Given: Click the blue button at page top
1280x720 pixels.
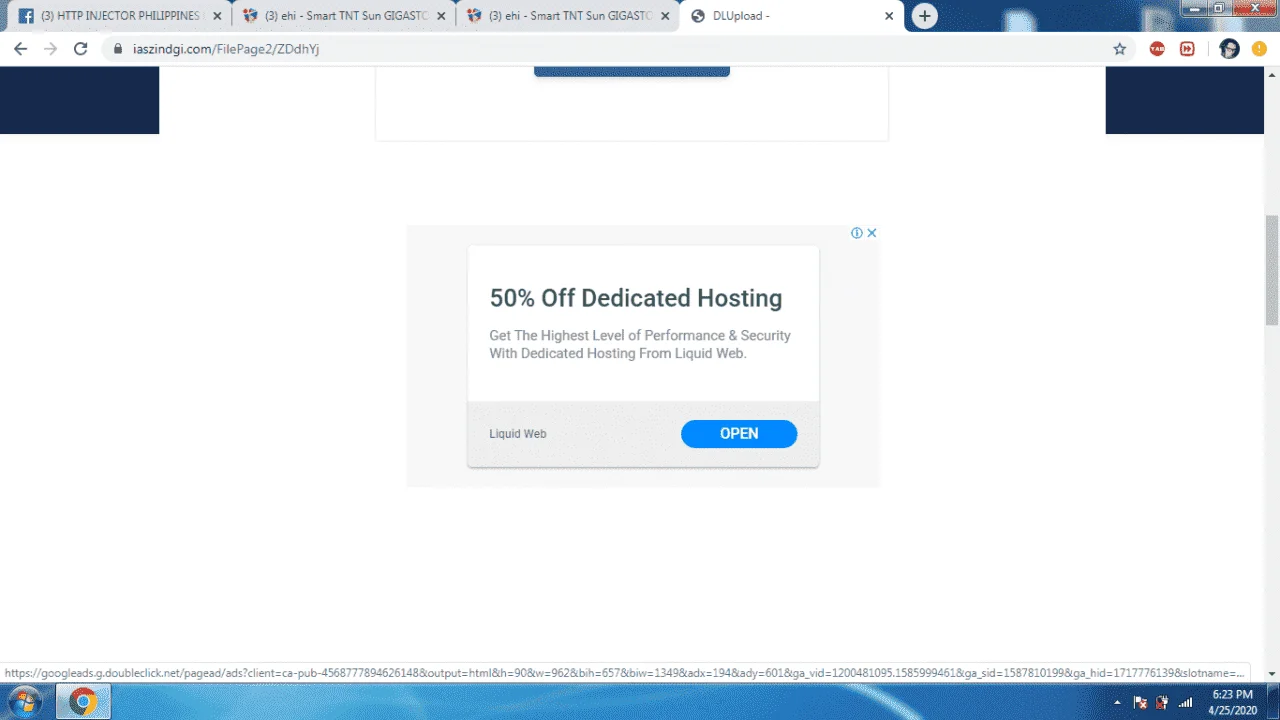Looking at the screenshot, I should coord(632,71).
